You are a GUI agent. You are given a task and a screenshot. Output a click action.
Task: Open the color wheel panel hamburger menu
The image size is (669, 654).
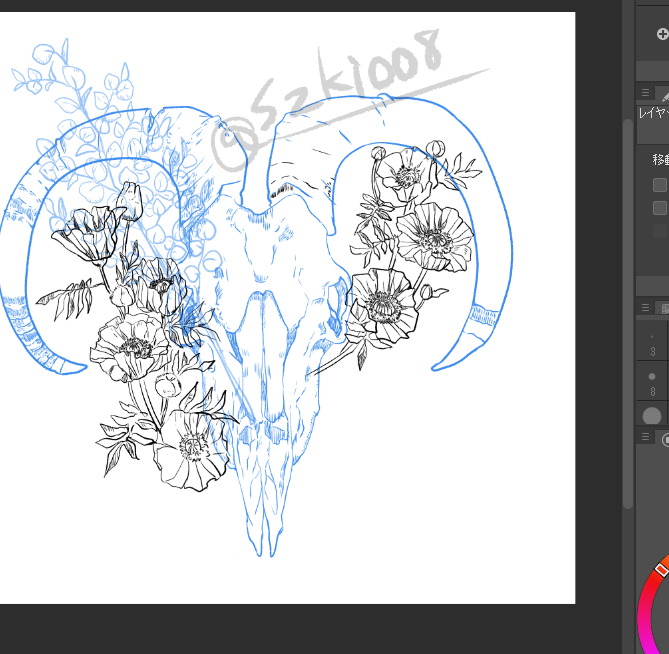click(646, 437)
